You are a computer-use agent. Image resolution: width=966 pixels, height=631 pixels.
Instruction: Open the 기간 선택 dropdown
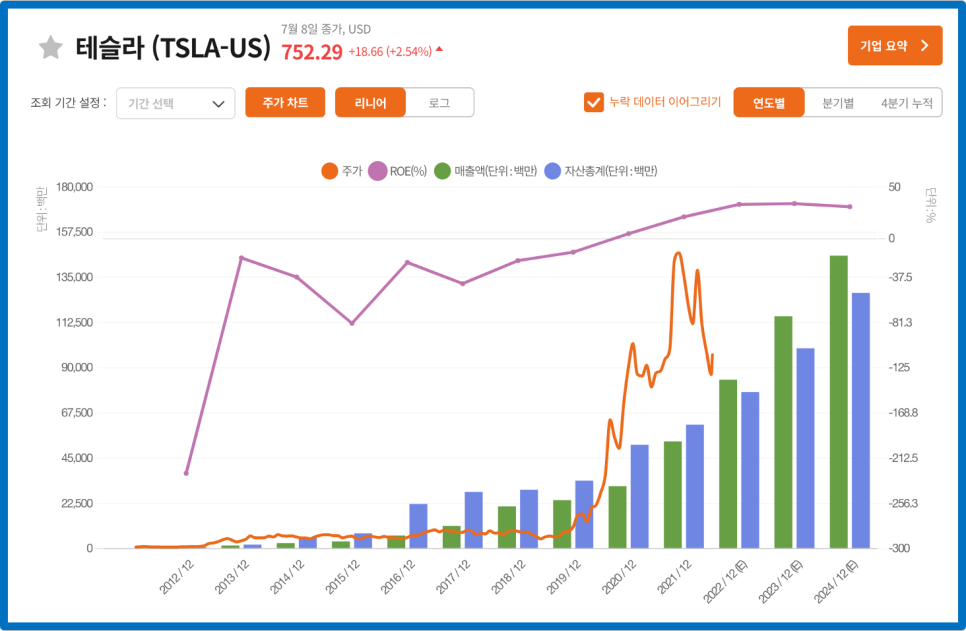(x=176, y=104)
